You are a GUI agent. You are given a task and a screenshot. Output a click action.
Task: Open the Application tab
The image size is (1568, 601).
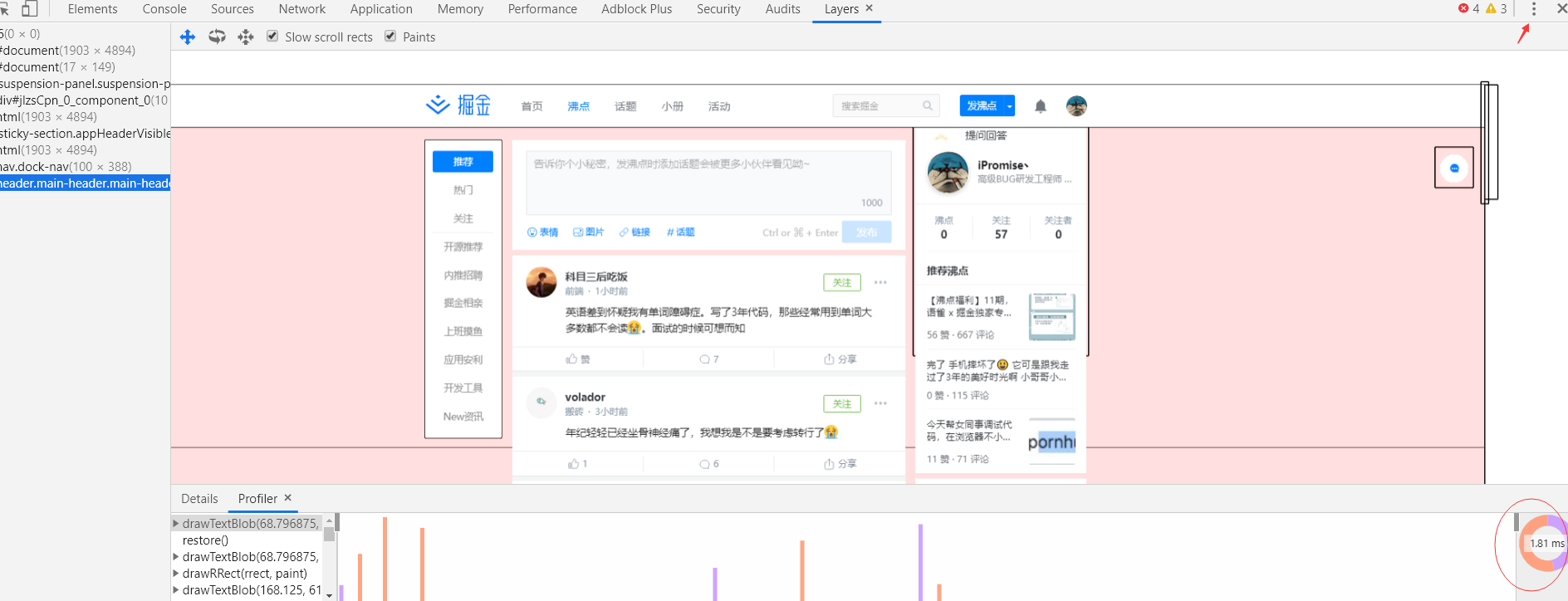click(381, 8)
